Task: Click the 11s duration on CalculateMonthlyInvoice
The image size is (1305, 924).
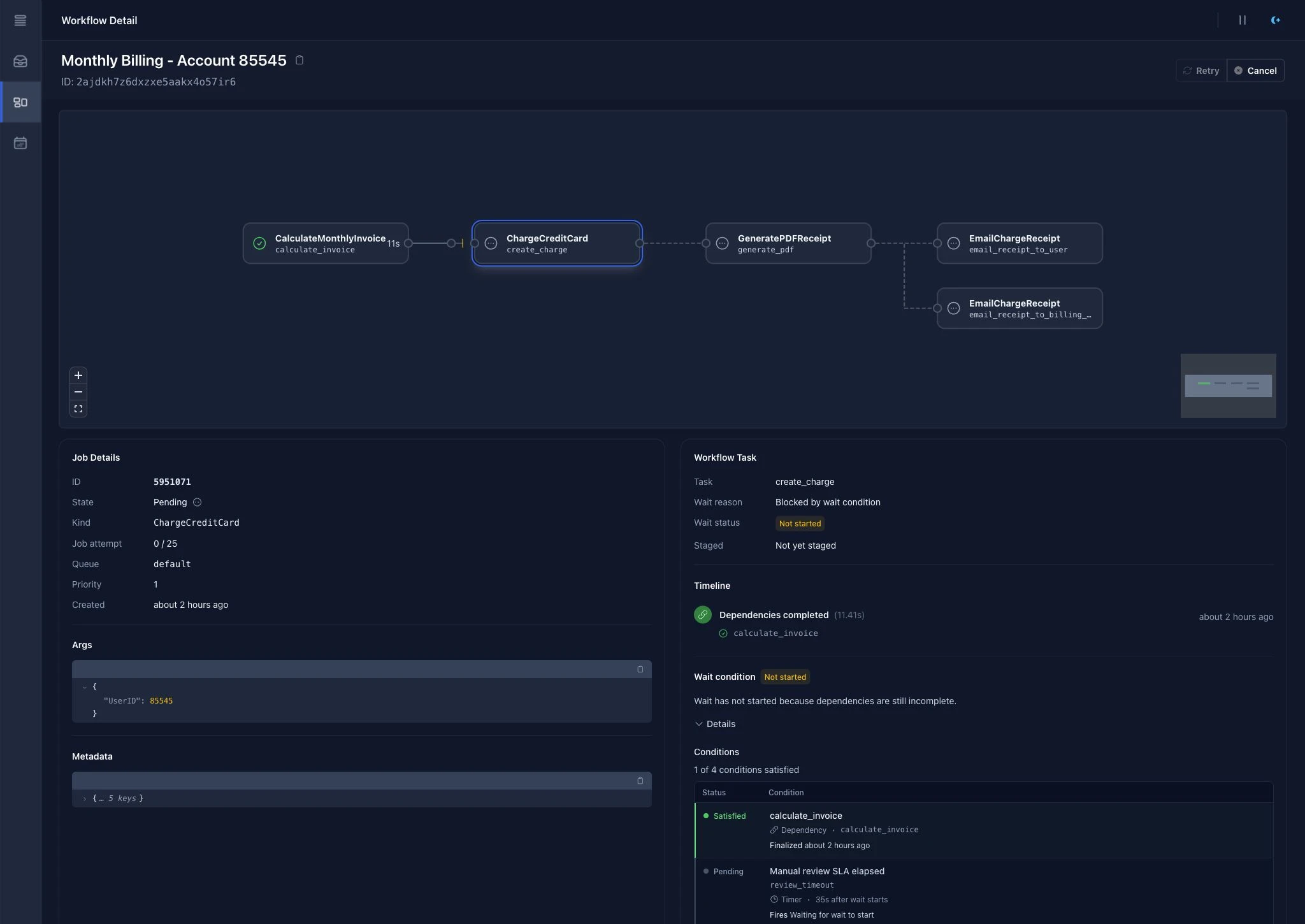Action: 393,243
